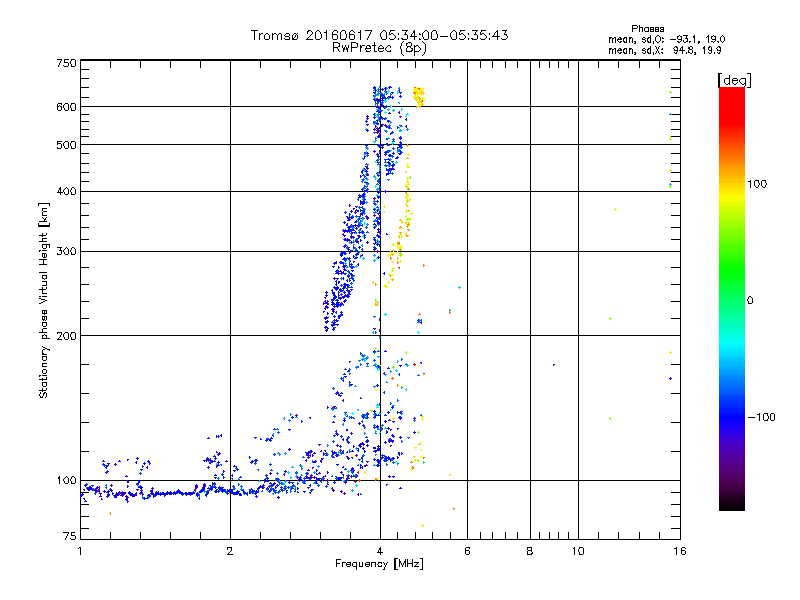800x600 pixels.
Task: Click the colorbar tick label '0'
Action: [750, 301]
